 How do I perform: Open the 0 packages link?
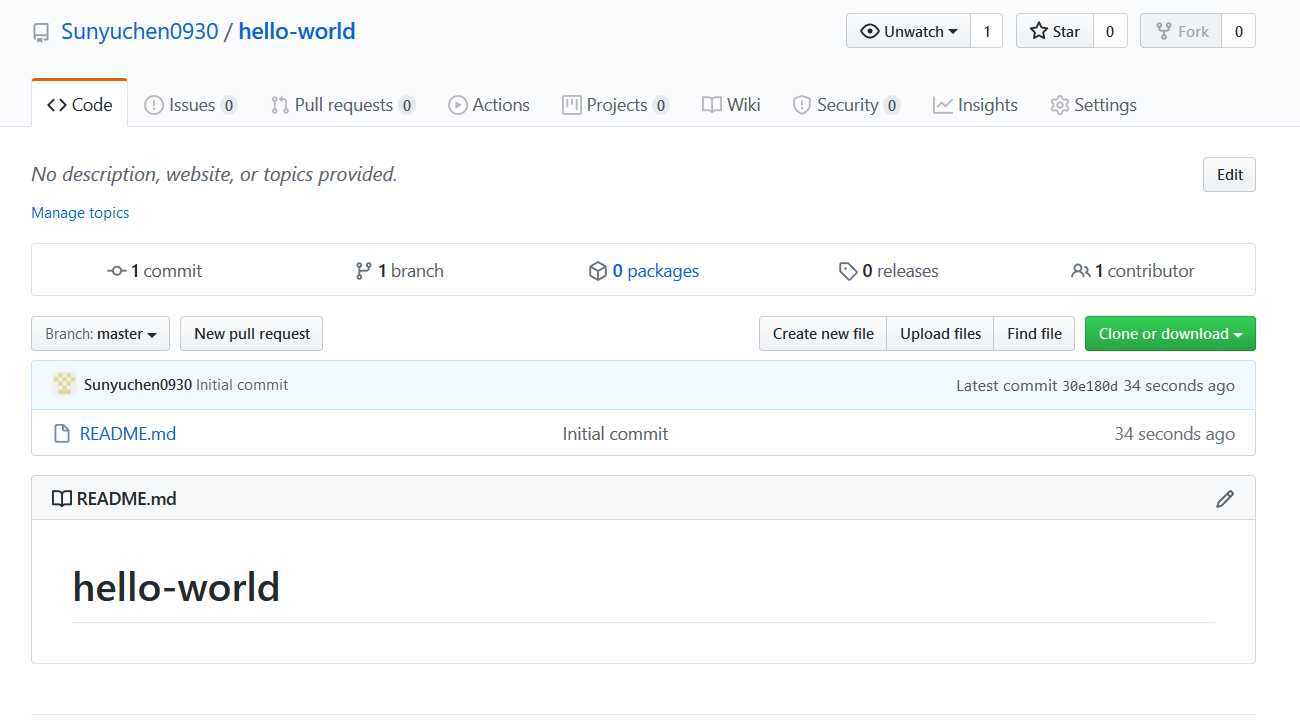[644, 271]
